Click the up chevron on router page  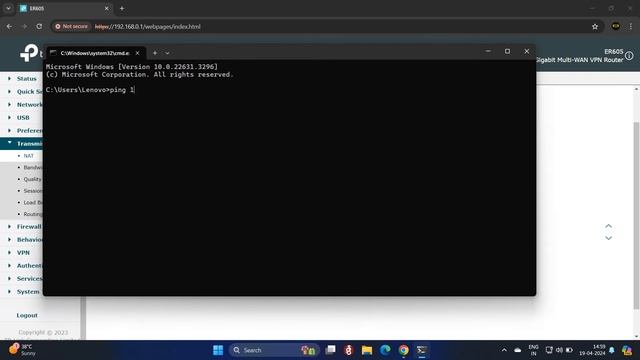(609, 226)
